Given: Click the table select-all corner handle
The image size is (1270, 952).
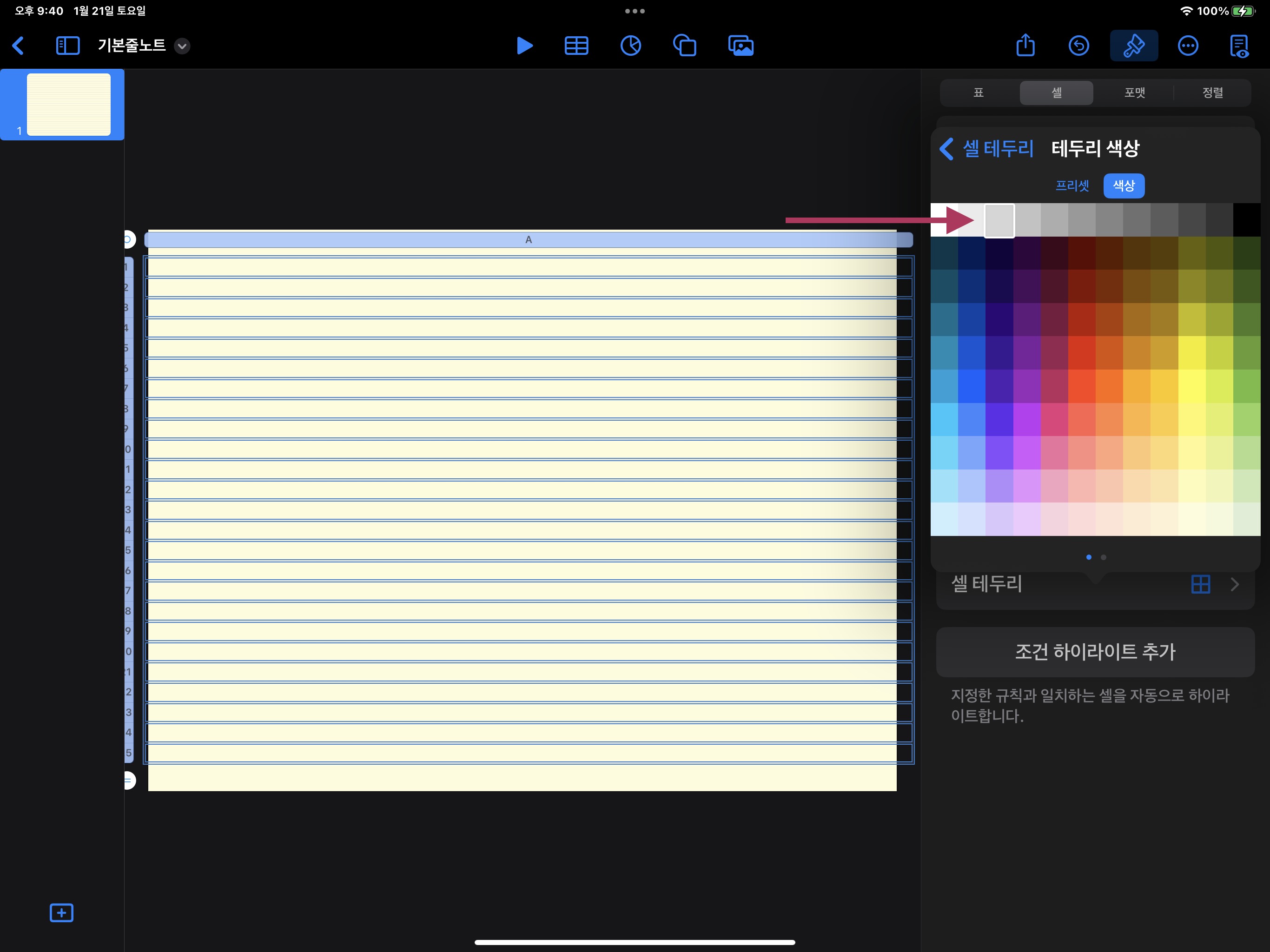Looking at the screenshot, I should [129, 239].
